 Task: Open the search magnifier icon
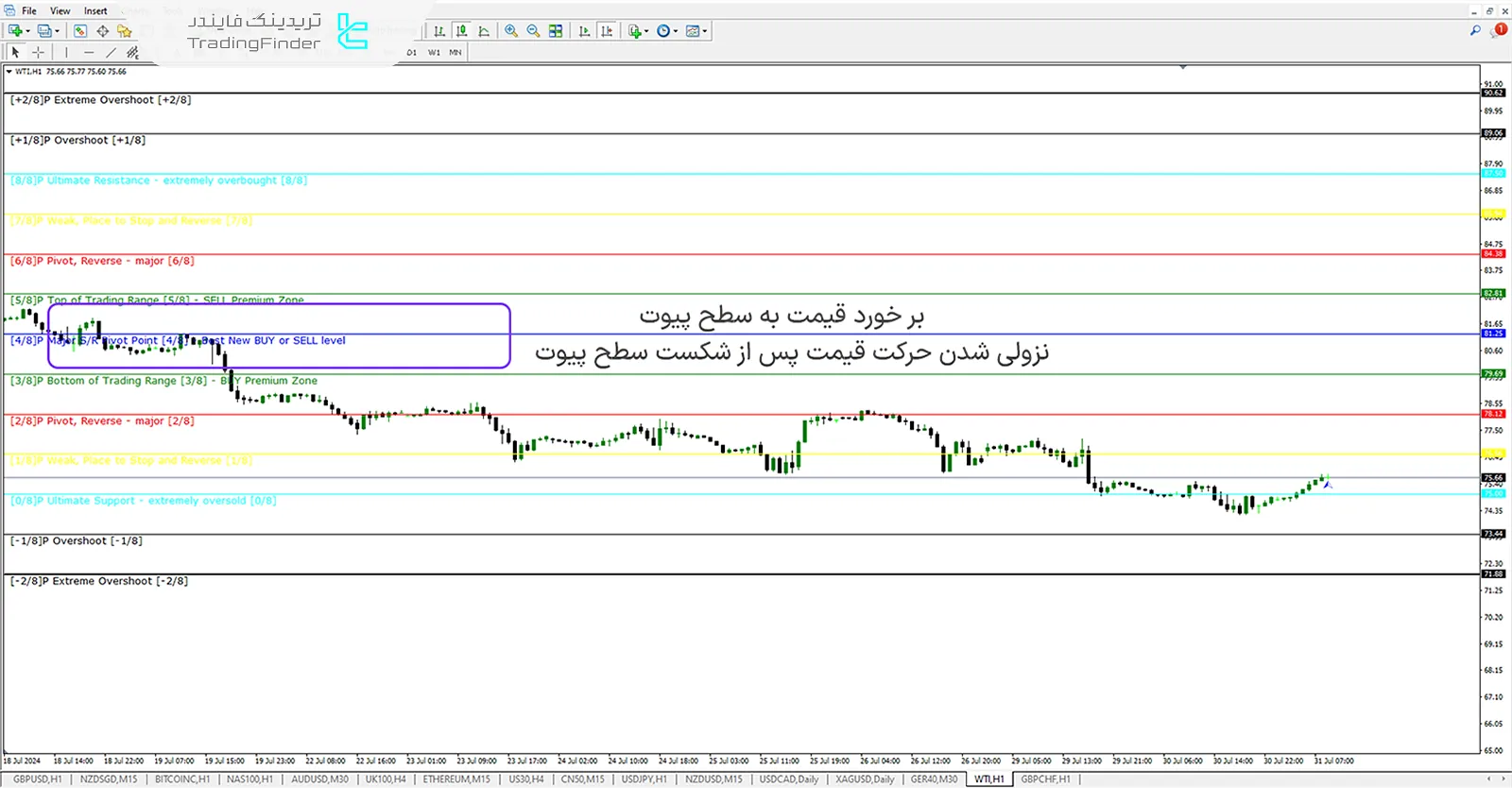[1475, 31]
